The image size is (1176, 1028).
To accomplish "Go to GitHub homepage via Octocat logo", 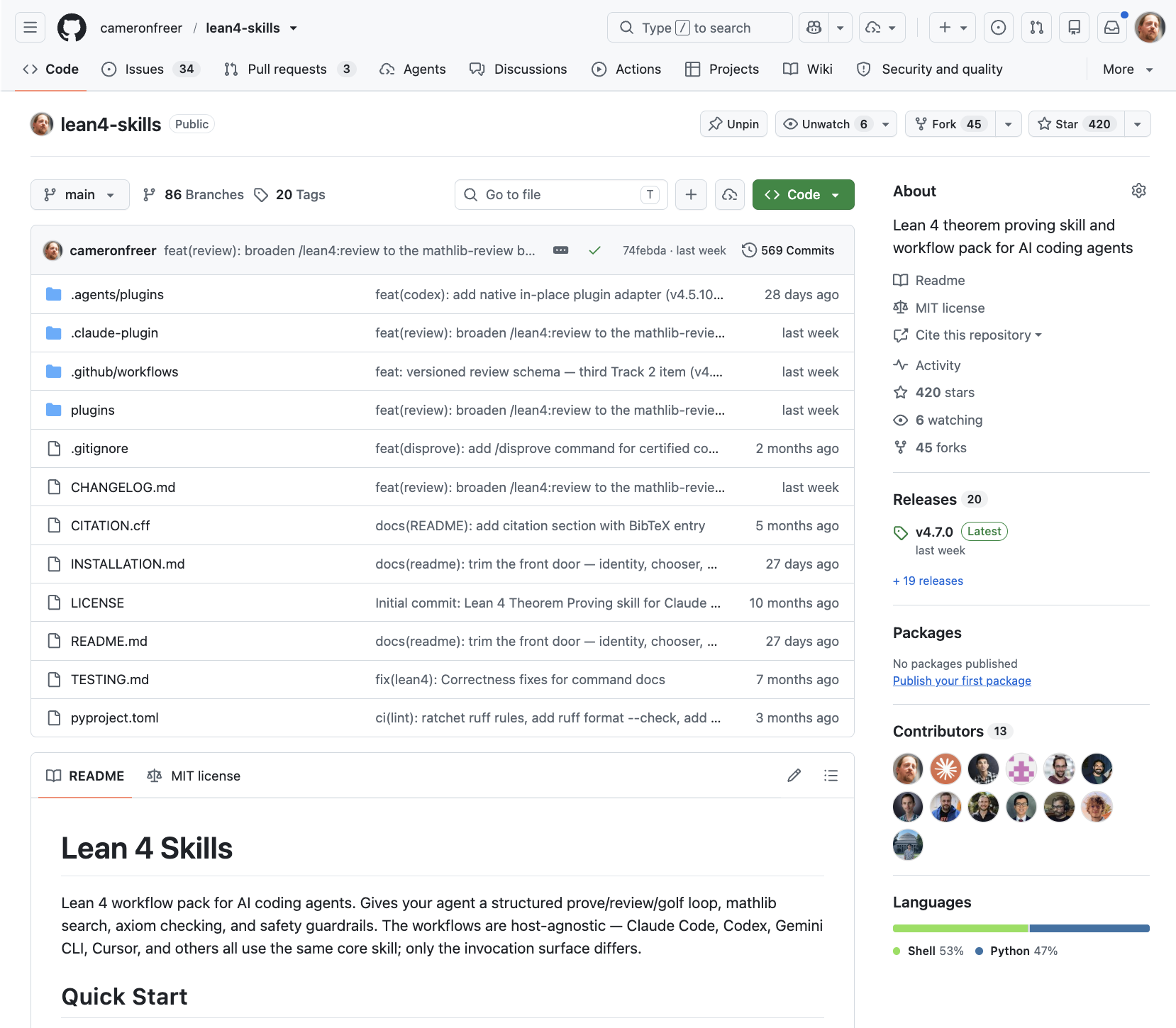I will click(x=72, y=28).
